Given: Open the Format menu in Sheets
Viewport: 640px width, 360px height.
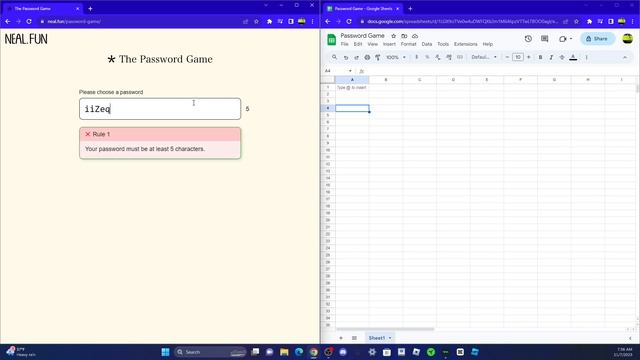Looking at the screenshot, I should pyautogui.click(x=408, y=44).
